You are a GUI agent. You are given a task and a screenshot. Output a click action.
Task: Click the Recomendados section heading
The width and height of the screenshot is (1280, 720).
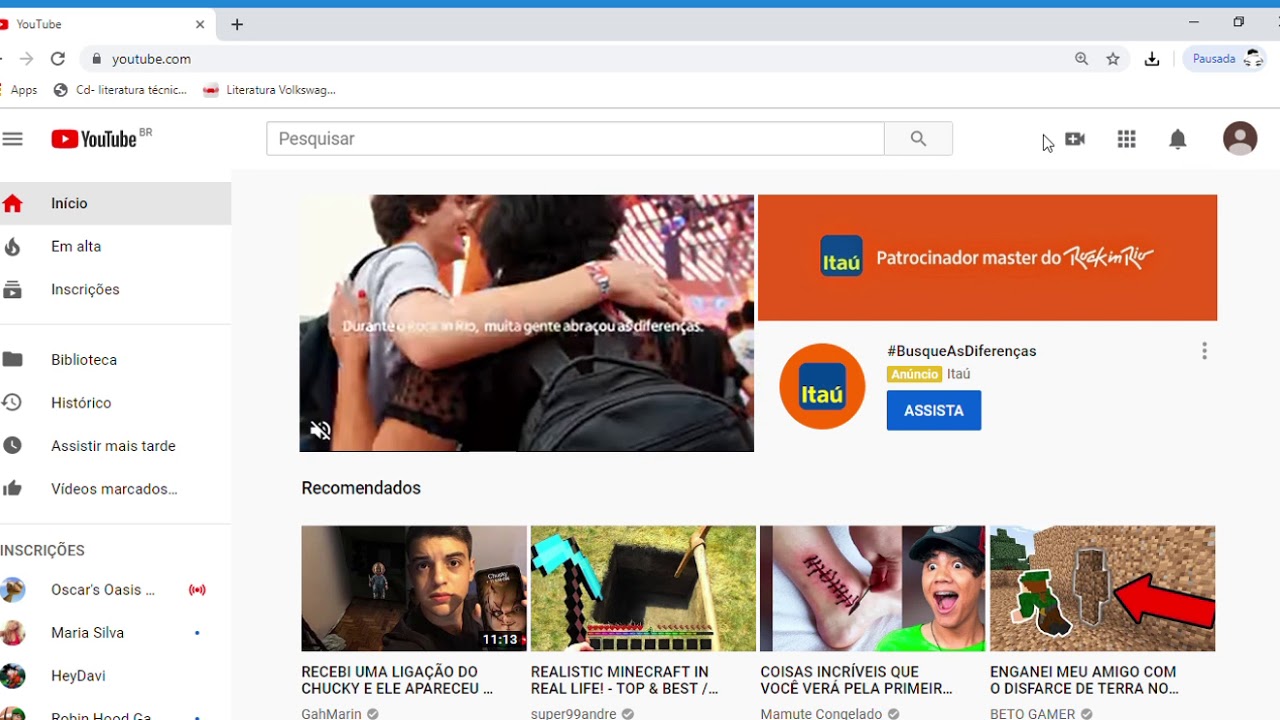click(361, 488)
